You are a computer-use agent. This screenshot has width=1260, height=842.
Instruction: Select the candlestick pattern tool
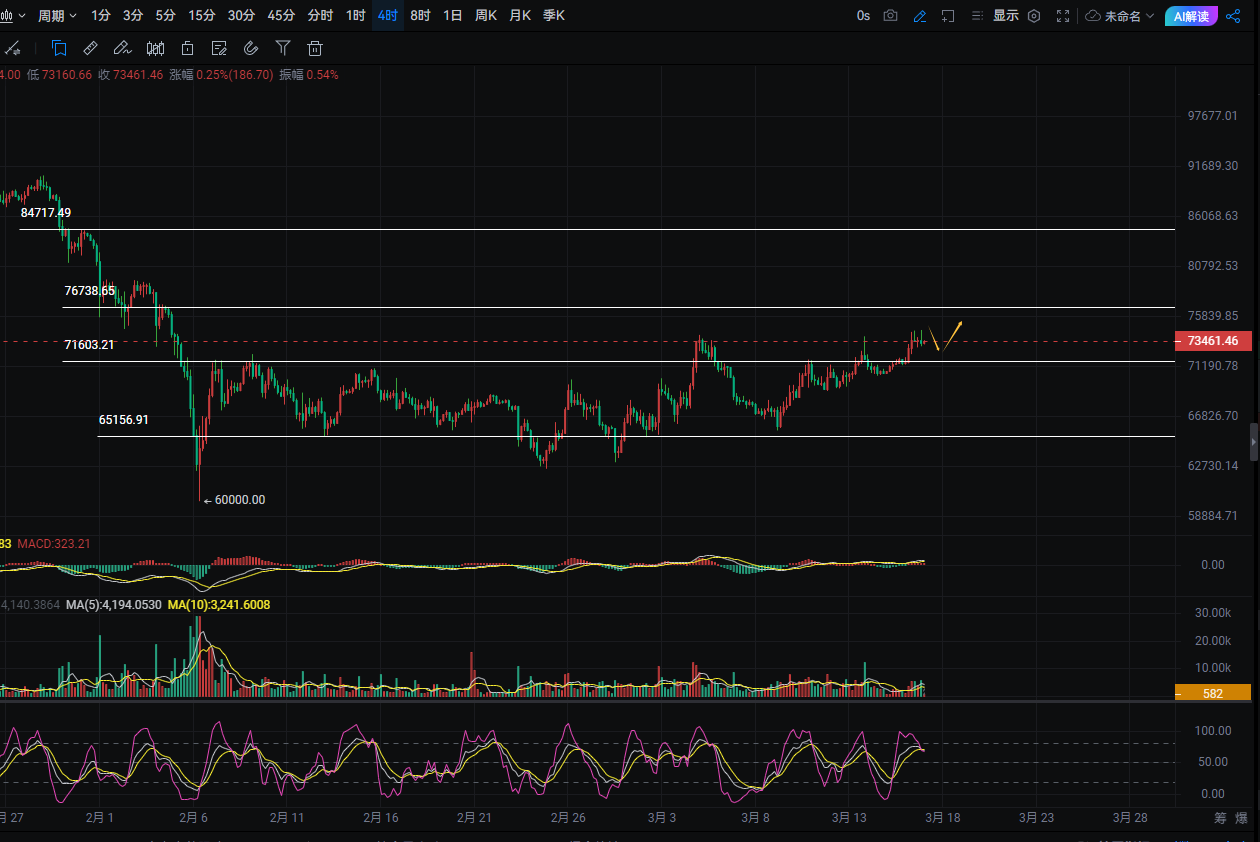[155, 48]
